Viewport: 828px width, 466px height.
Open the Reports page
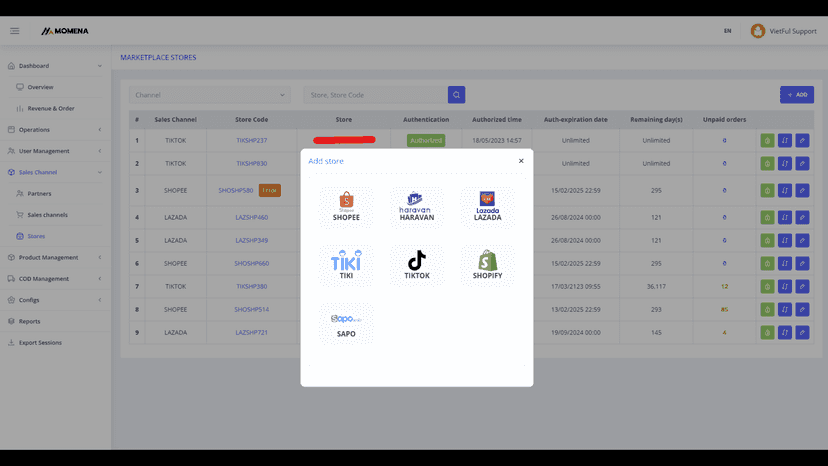click(29, 321)
